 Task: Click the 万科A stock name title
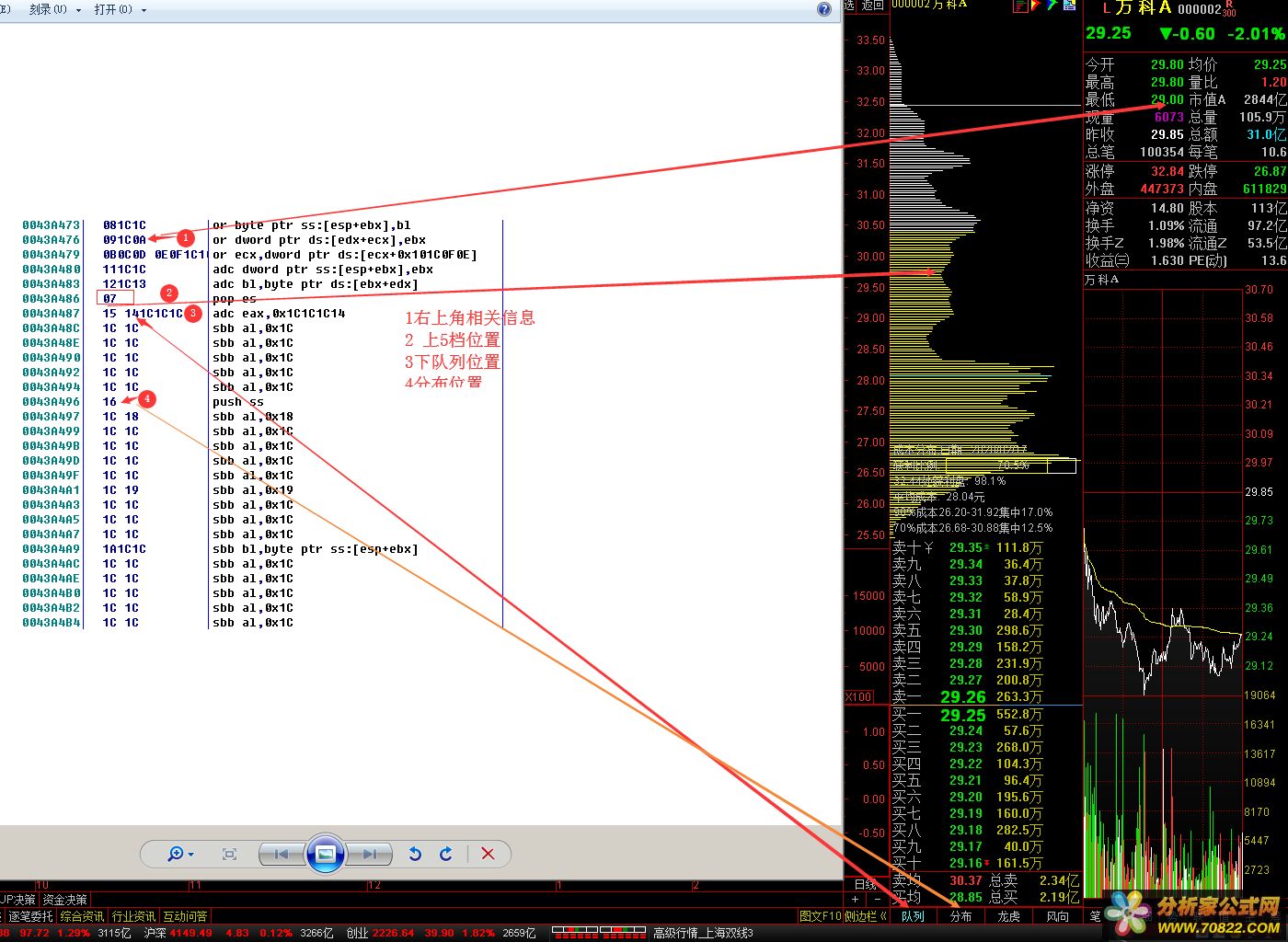[x=1143, y=8]
